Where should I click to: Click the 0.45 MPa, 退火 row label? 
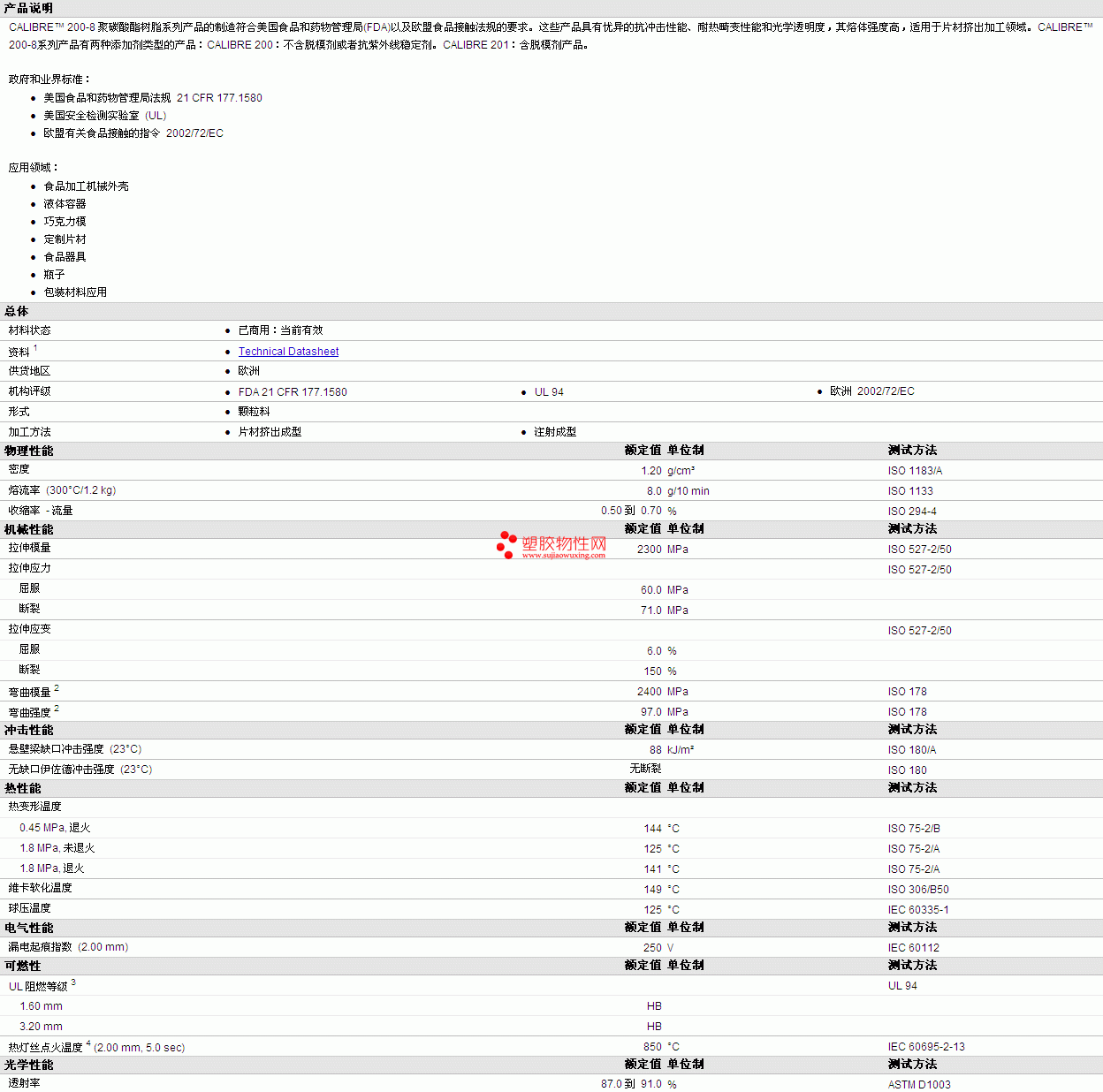pos(55,828)
